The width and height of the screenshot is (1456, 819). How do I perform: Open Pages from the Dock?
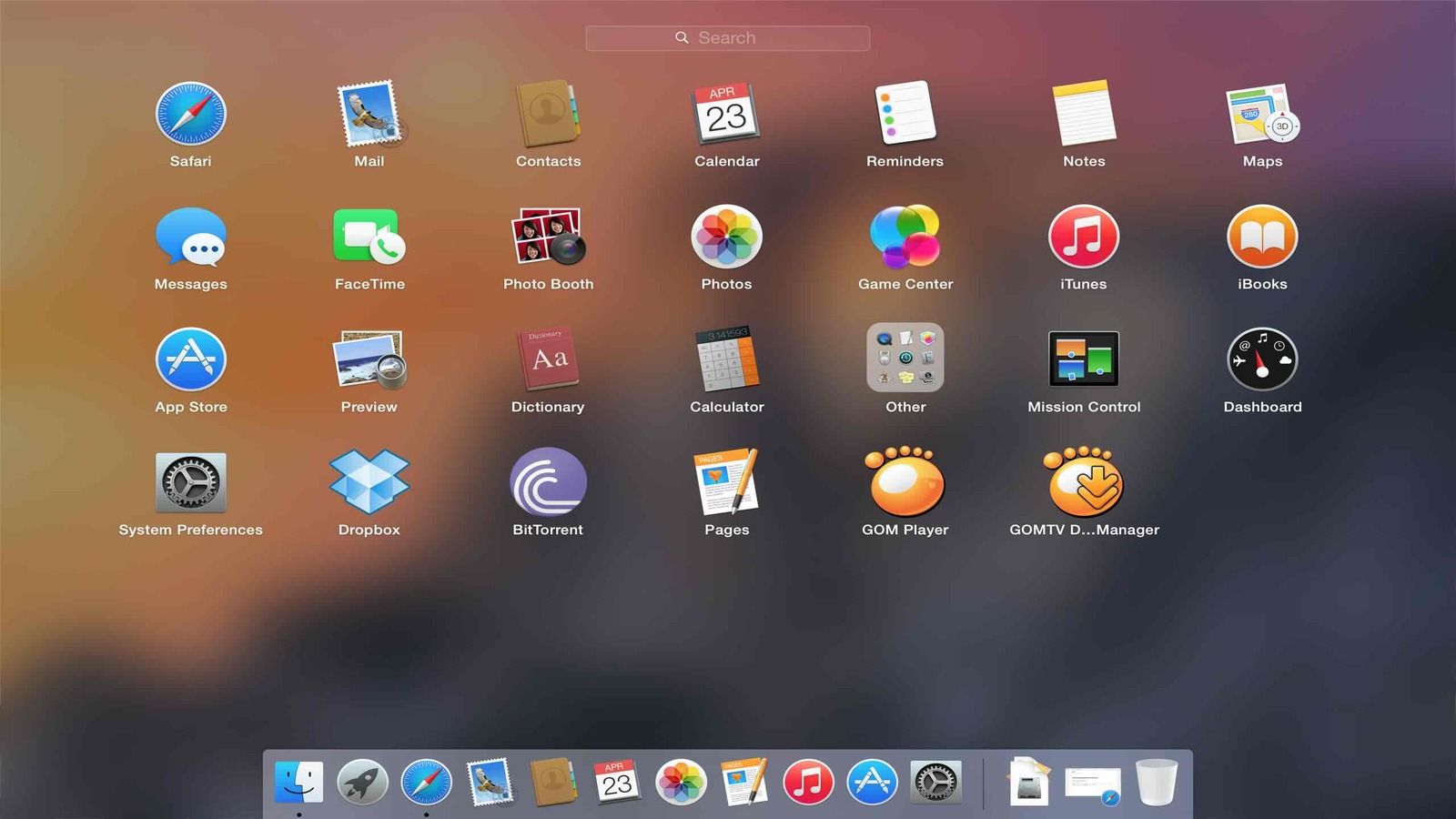(x=744, y=782)
